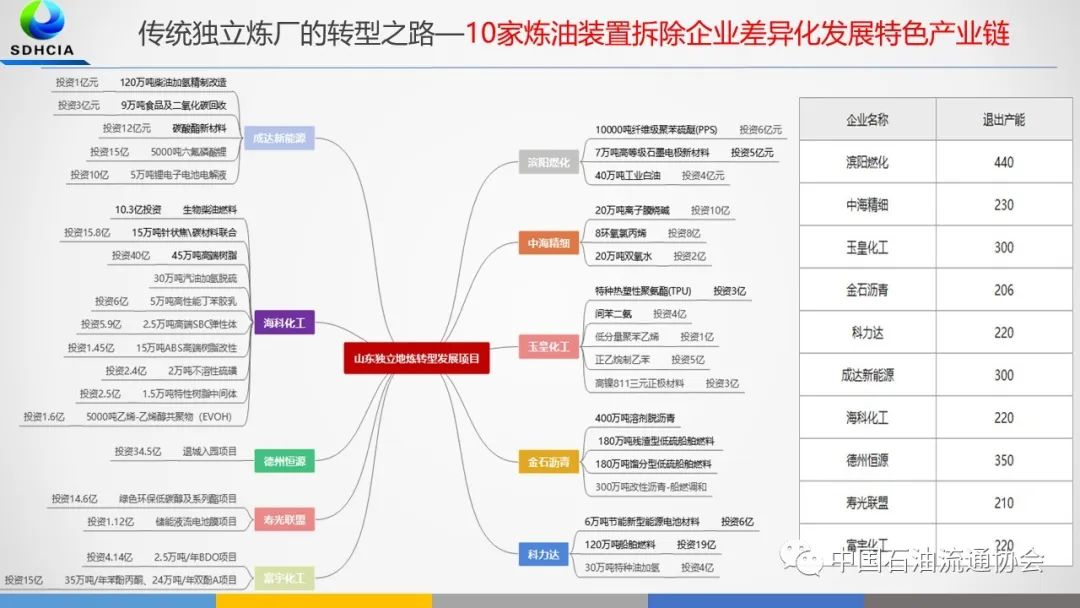Click the 45万吨高端树脂 leaf

pyautogui.click(x=204, y=255)
